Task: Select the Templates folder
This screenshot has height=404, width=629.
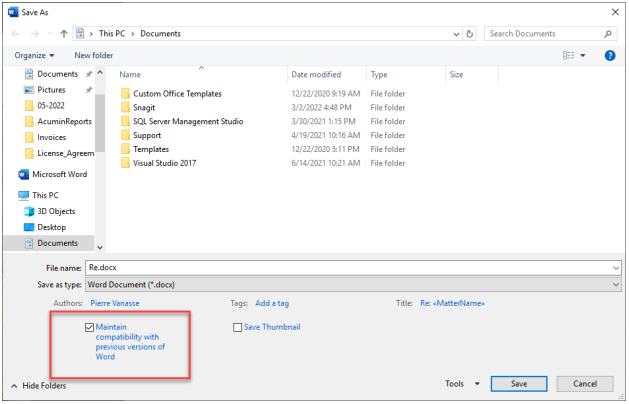Action: click(151, 149)
